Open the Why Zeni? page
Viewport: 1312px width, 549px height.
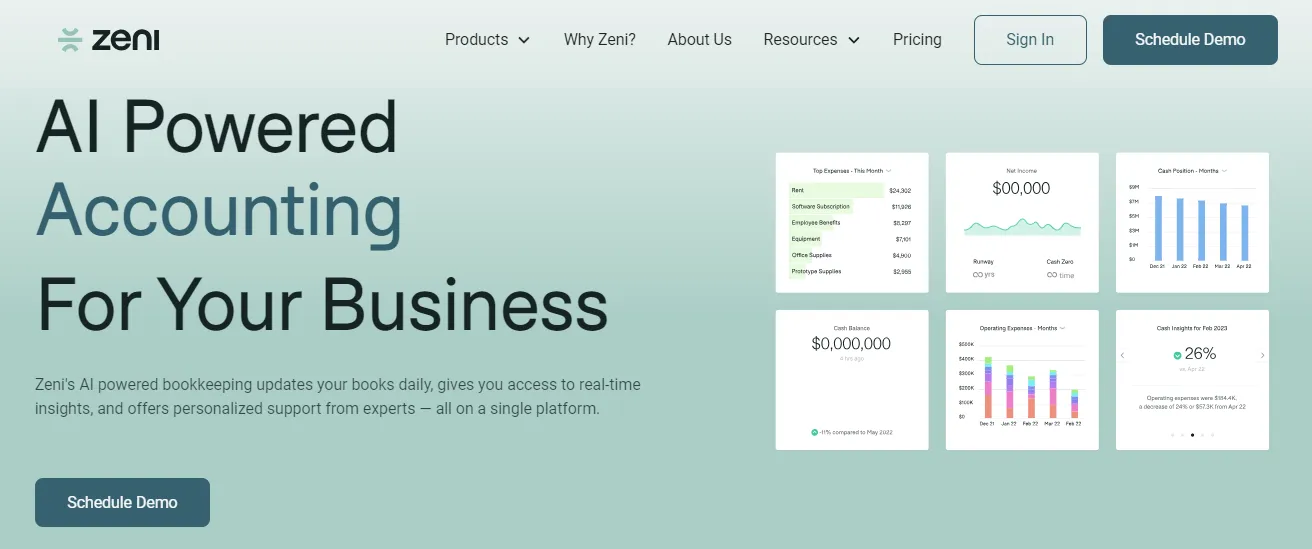(600, 40)
